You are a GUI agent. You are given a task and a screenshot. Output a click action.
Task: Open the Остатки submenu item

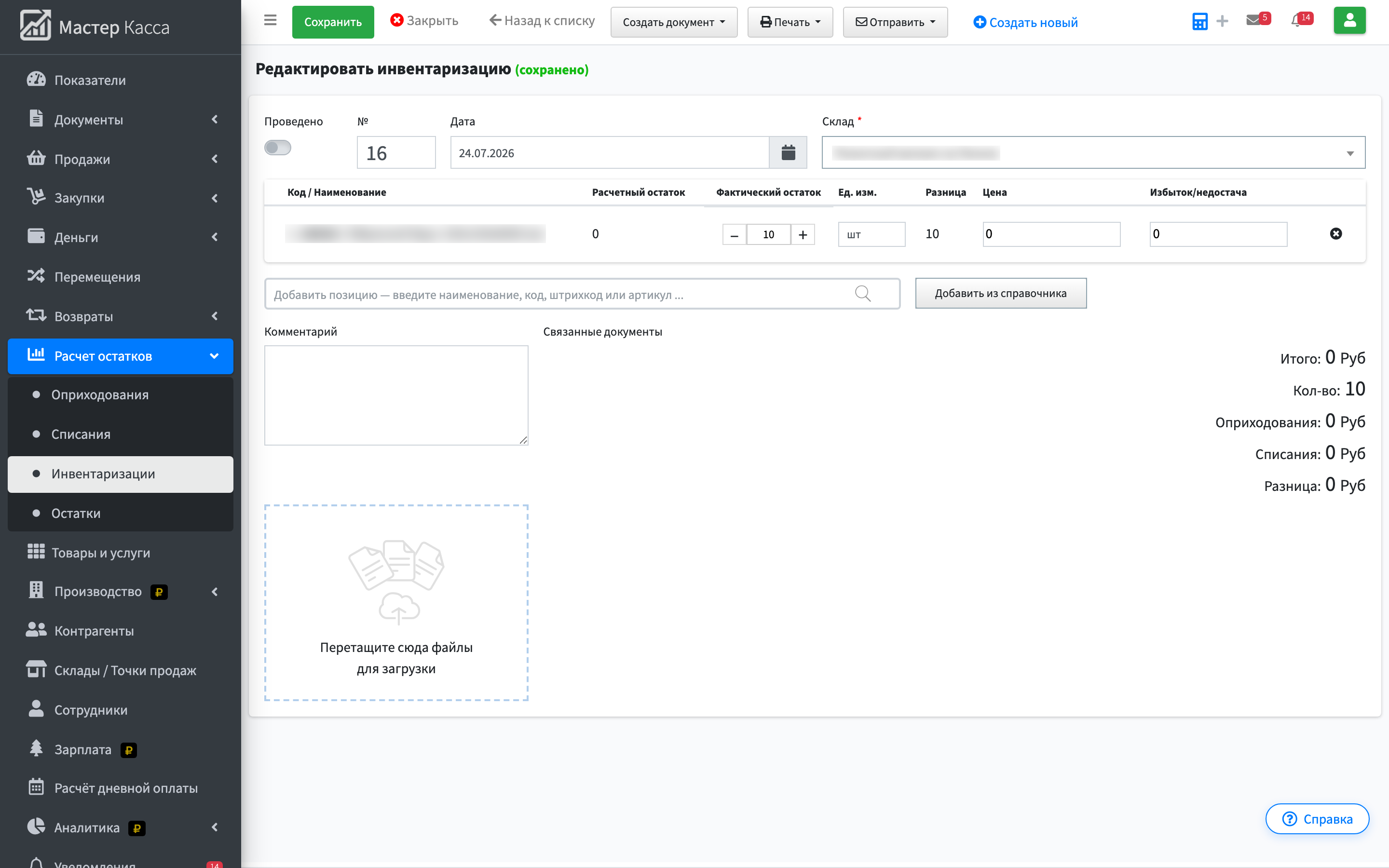click(121, 513)
